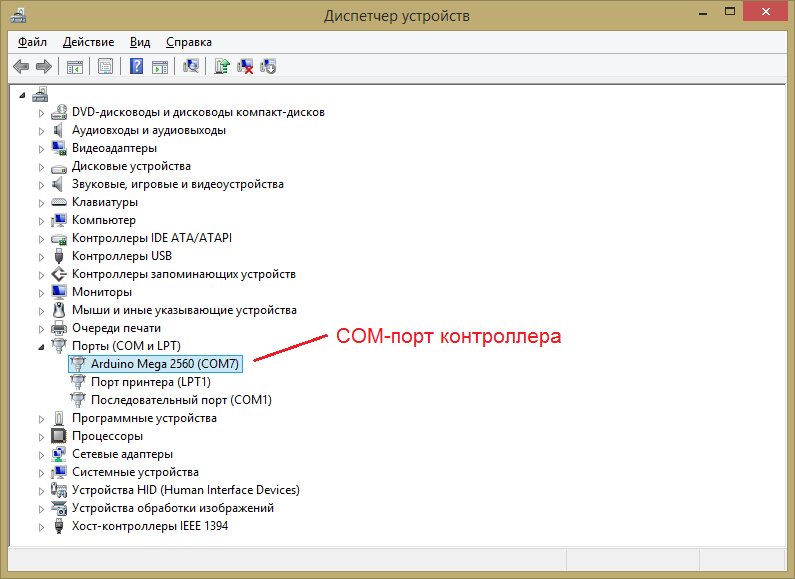Click the Scan for hardware changes icon

(191, 66)
